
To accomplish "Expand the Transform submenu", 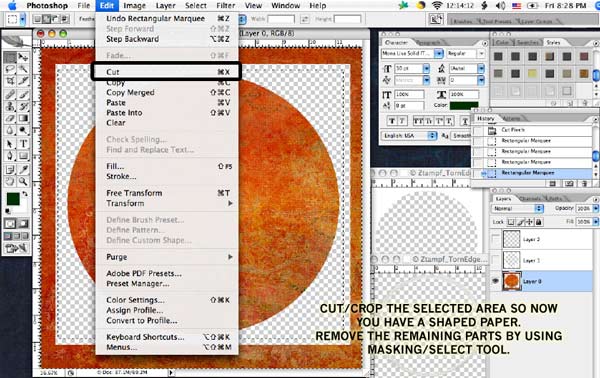I will point(167,203).
